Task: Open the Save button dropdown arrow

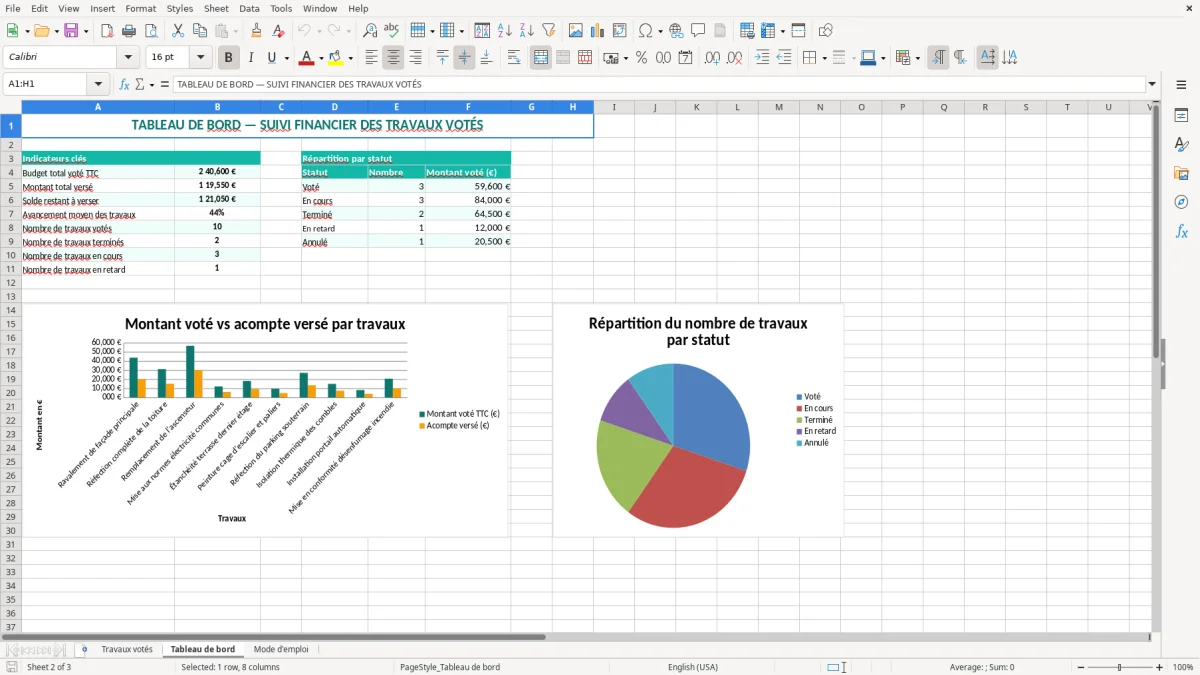Action: click(86, 31)
